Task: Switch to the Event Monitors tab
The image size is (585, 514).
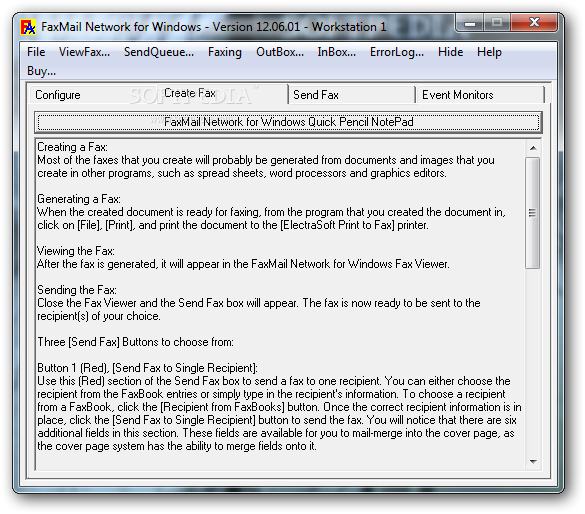Action: (x=481, y=95)
